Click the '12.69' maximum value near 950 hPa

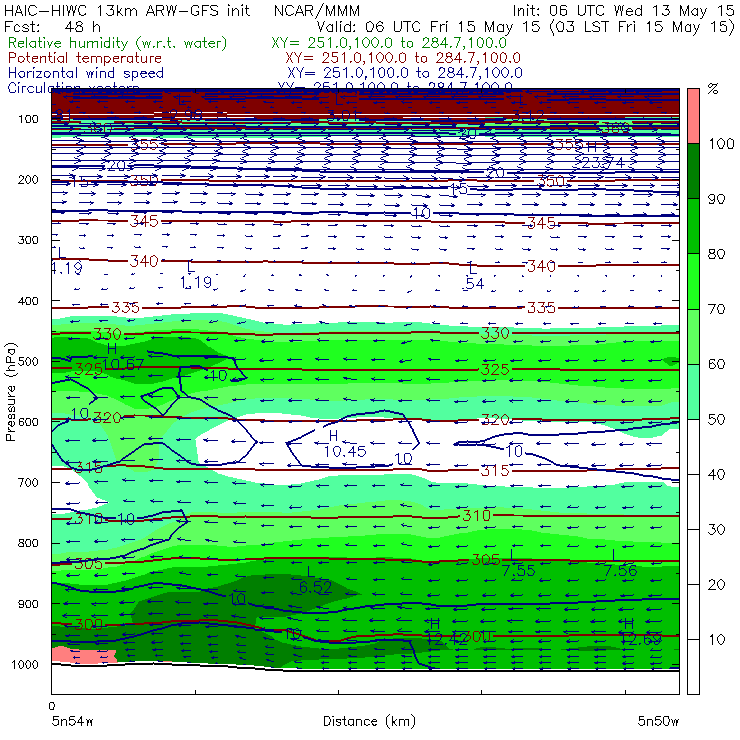point(641,639)
